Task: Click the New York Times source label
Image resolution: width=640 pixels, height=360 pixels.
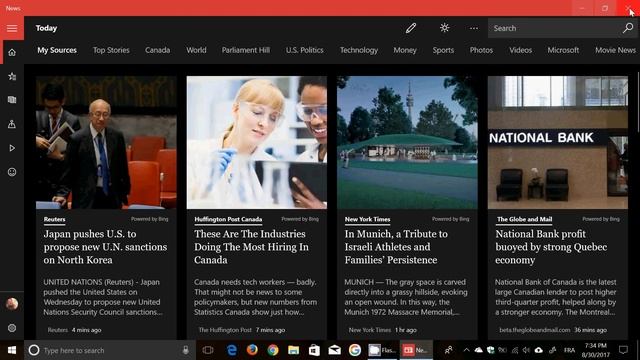Action: 367,219
